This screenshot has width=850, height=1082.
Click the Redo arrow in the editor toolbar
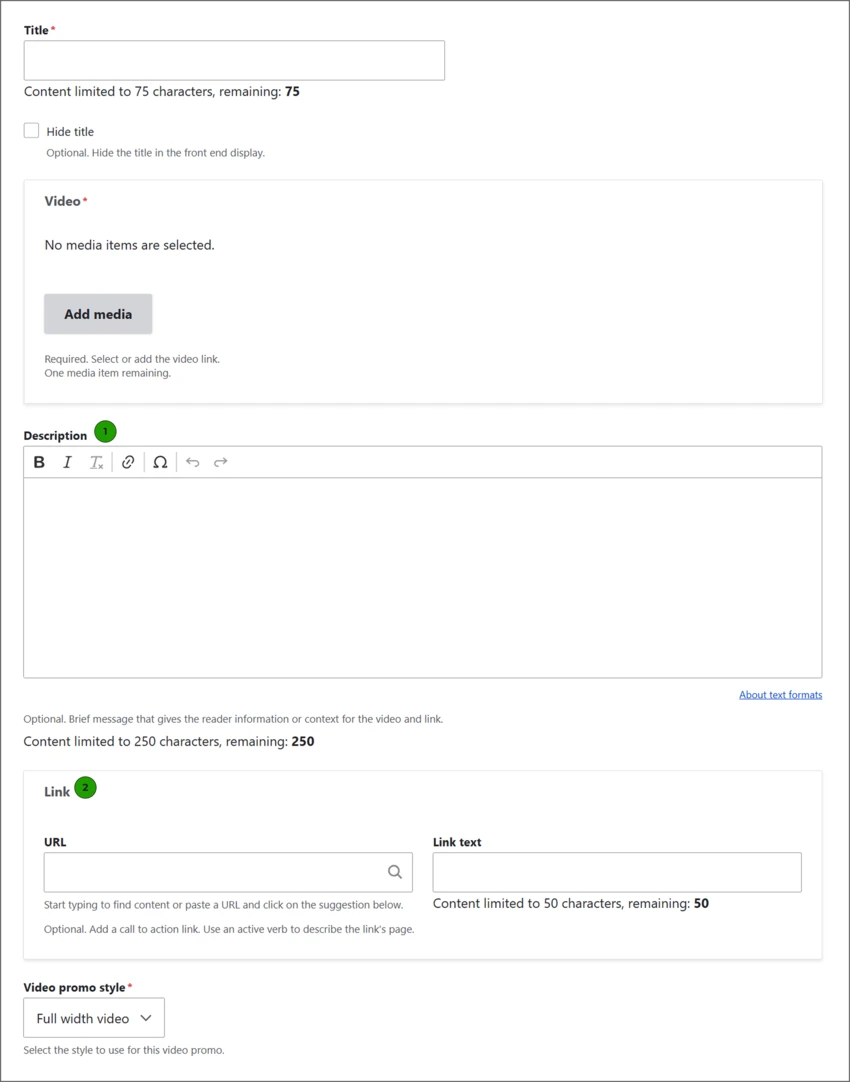221,462
